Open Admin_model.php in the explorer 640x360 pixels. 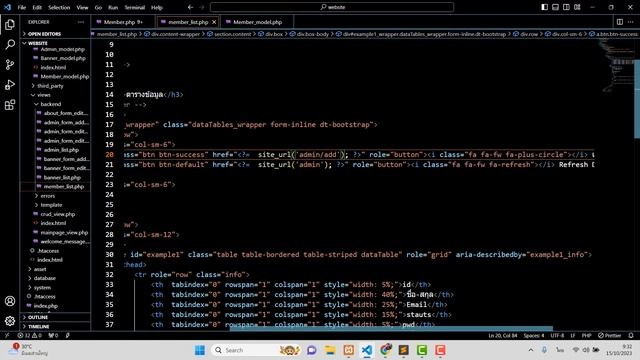[x=62, y=49]
